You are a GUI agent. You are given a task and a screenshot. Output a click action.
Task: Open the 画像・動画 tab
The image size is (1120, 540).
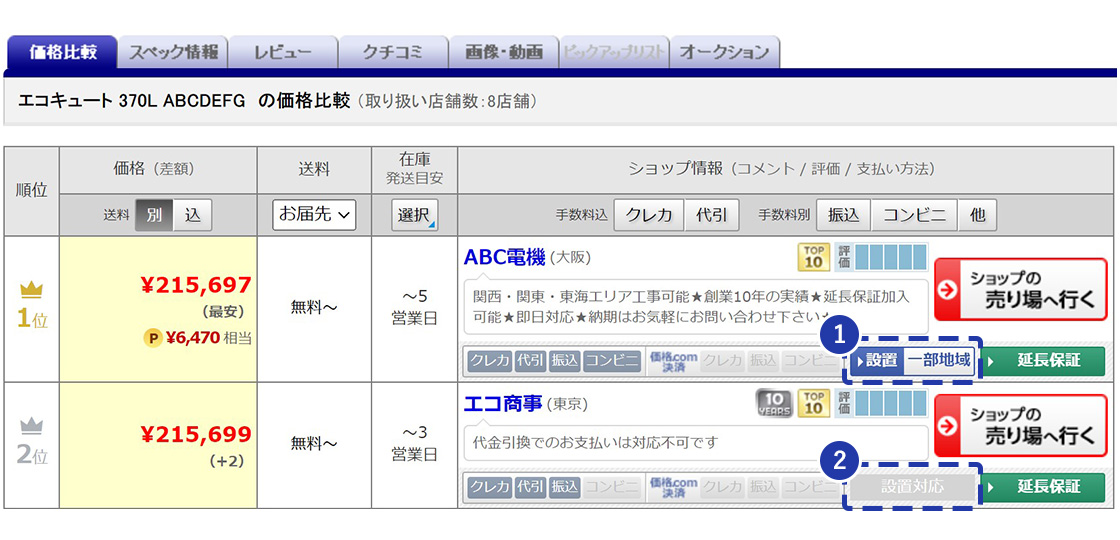[x=504, y=52]
